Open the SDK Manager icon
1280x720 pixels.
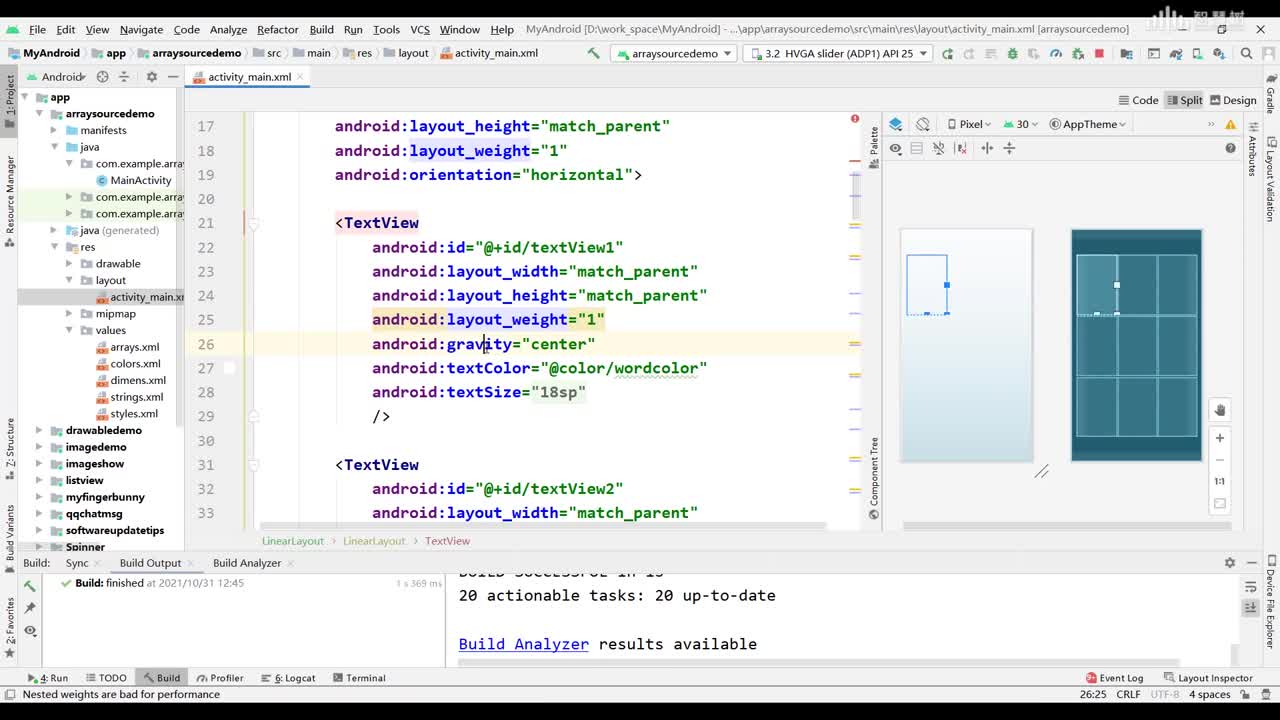[x=1218, y=53]
